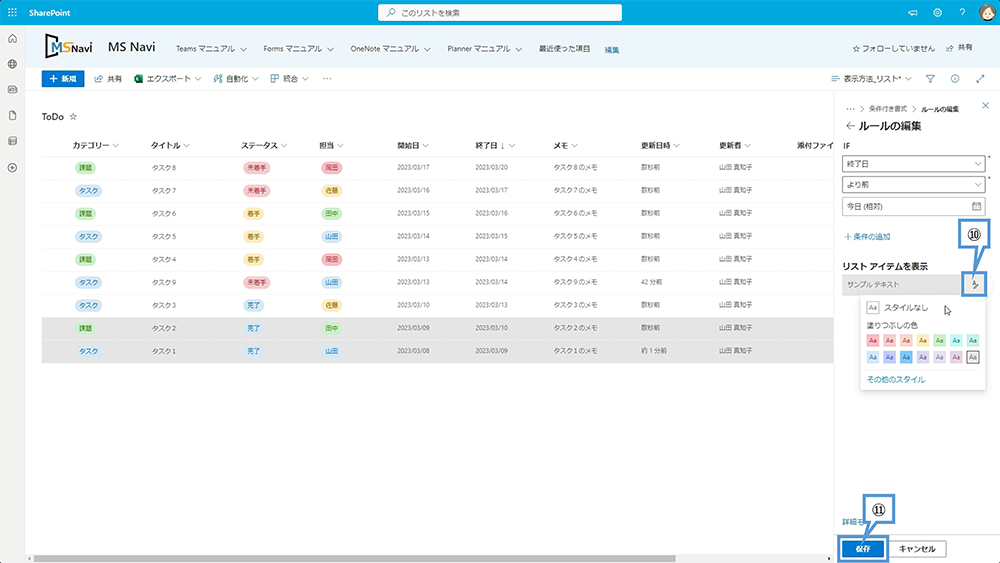Click 編集 link in site navigation

[x=612, y=50]
